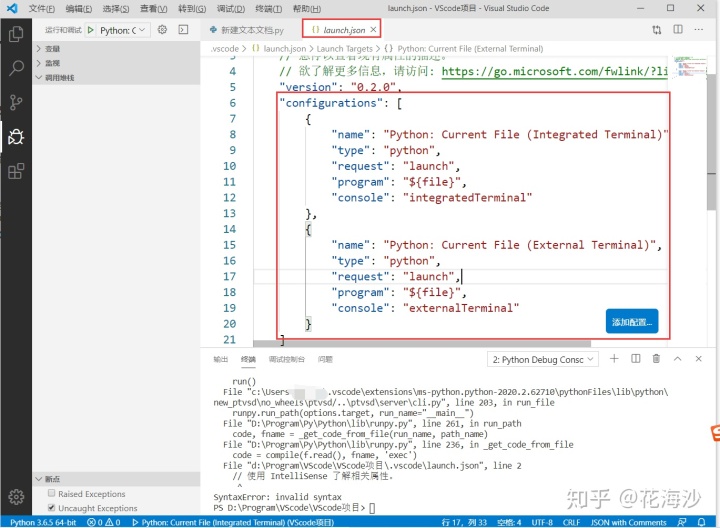Toggle Raised Exceptions breakpoint checkbox
720x528 pixels.
click(51, 493)
